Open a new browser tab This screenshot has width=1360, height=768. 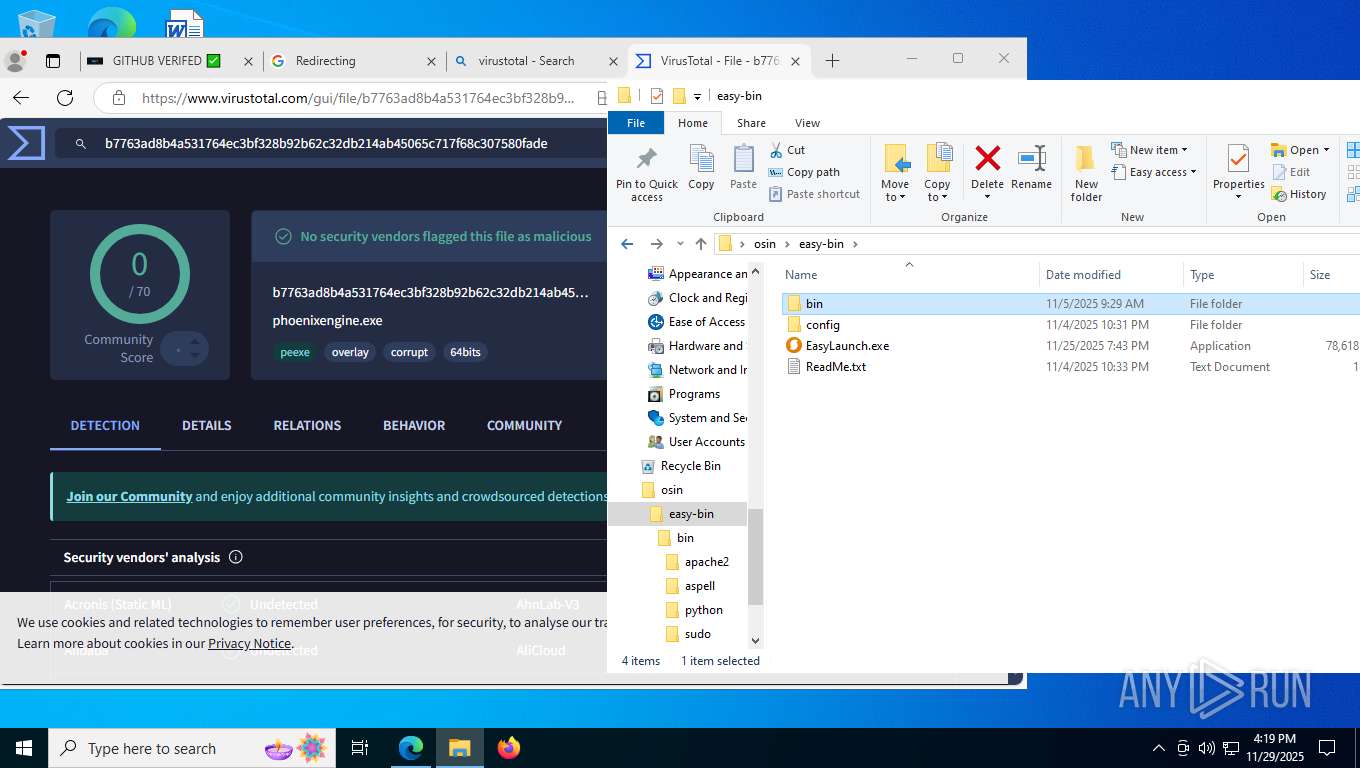click(832, 61)
